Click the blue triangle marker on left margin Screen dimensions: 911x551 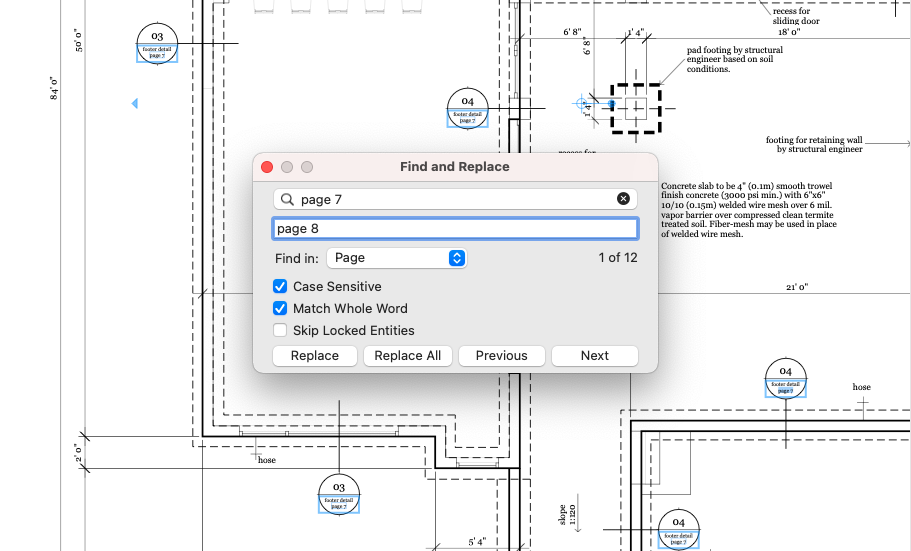(x=135, y=103)
